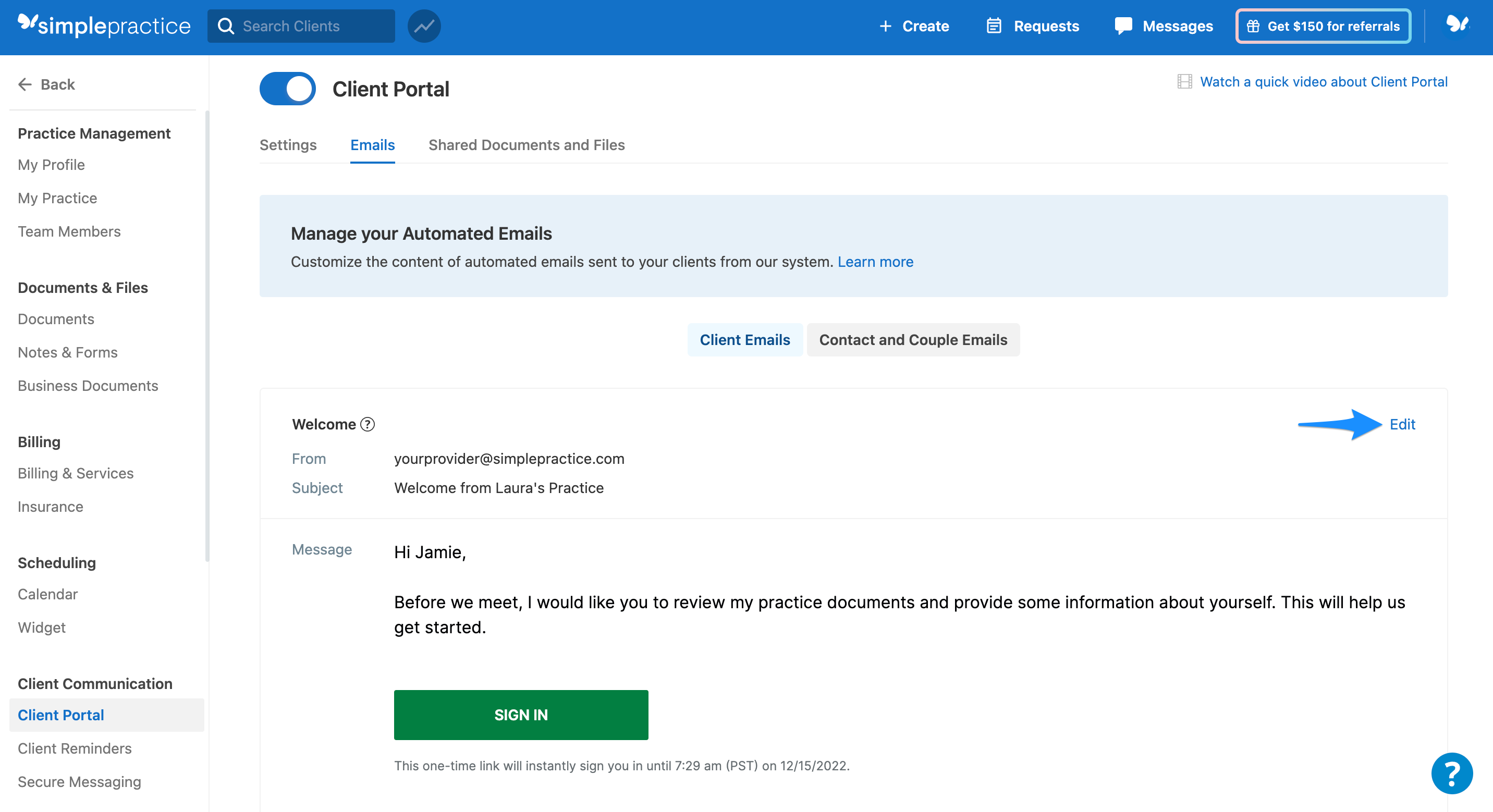1493x812 pixels.
Task: Disable the Client Portal toggle
Action: tap(287, 88)
